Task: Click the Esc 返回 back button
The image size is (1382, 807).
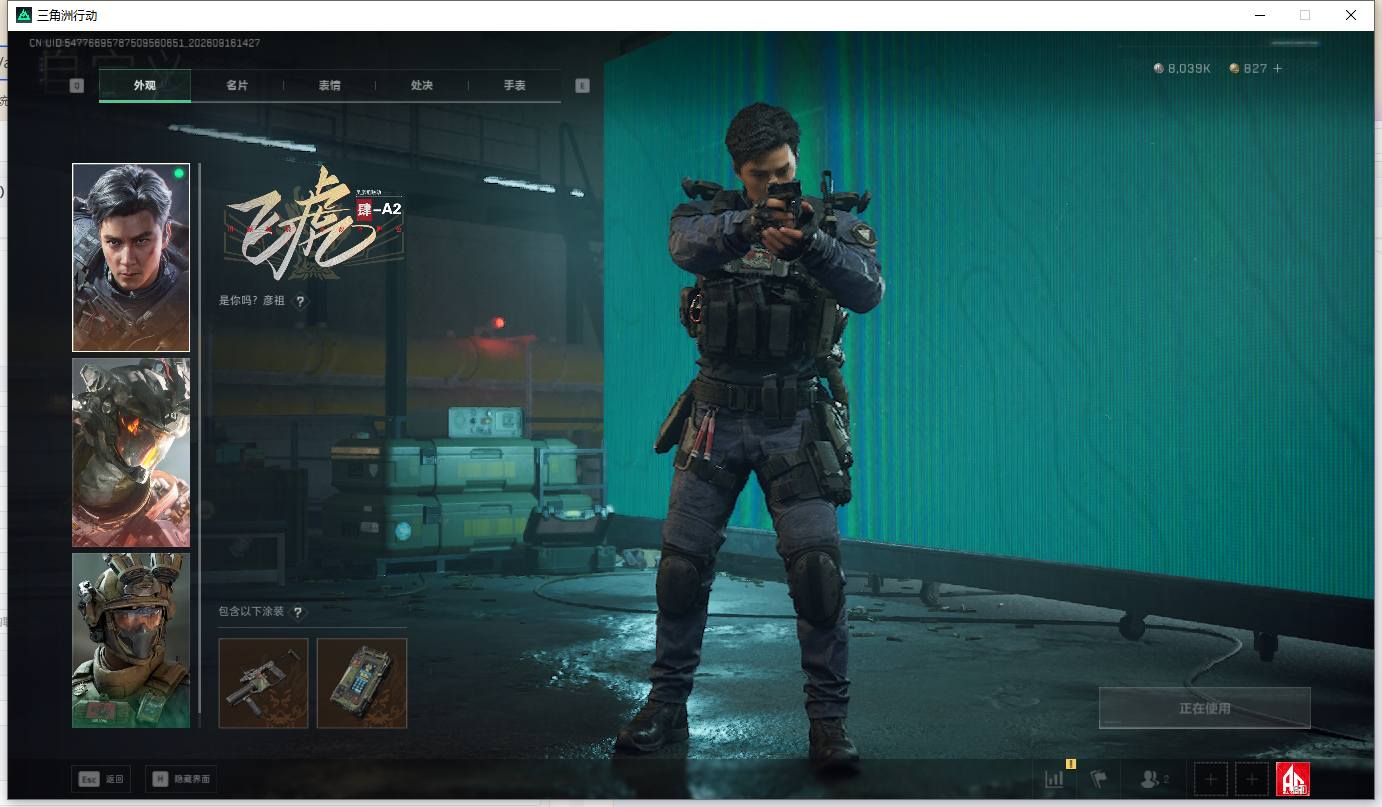Action: (102, 779)
